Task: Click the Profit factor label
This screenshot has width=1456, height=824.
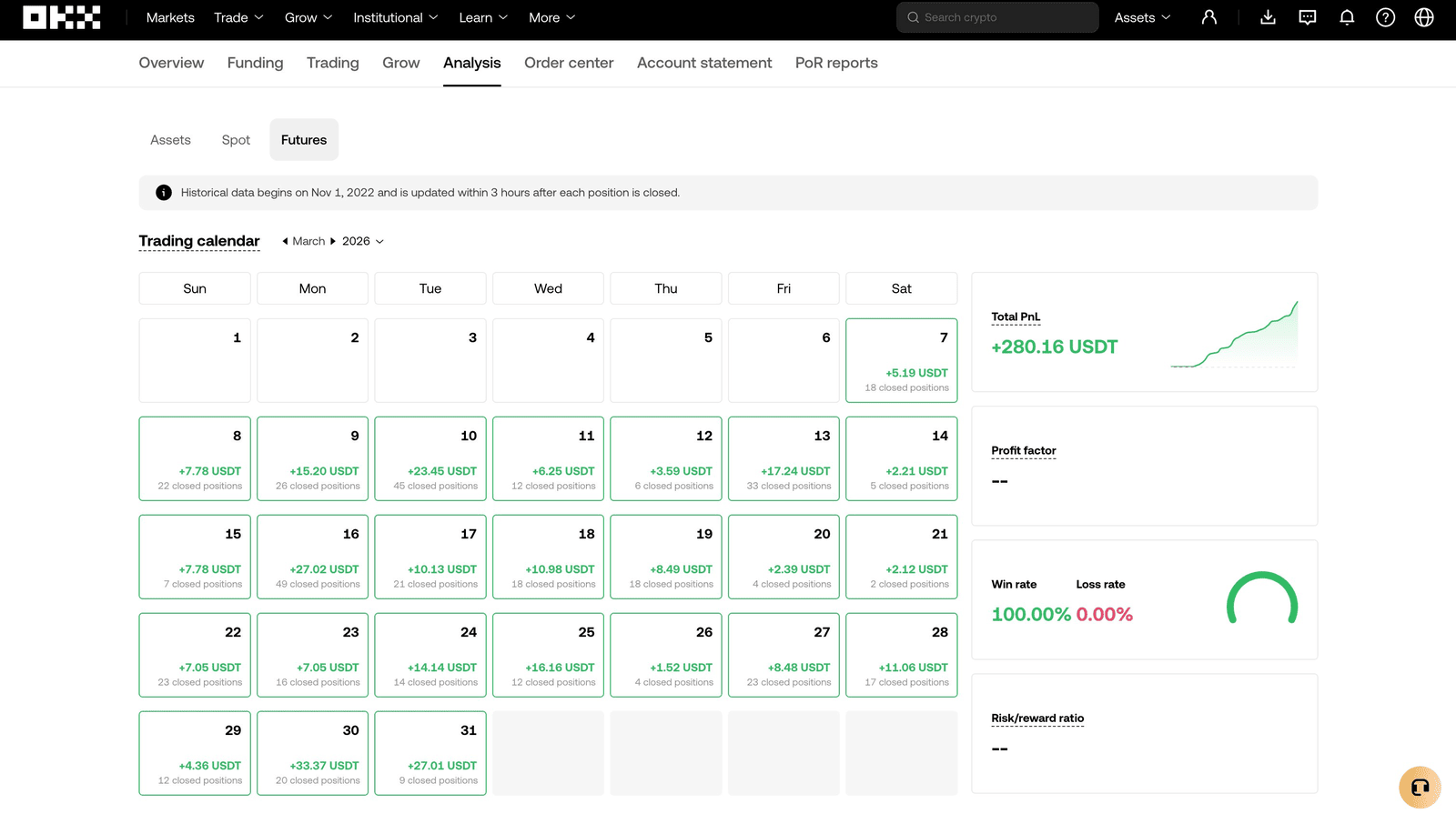Action: 1024,450
